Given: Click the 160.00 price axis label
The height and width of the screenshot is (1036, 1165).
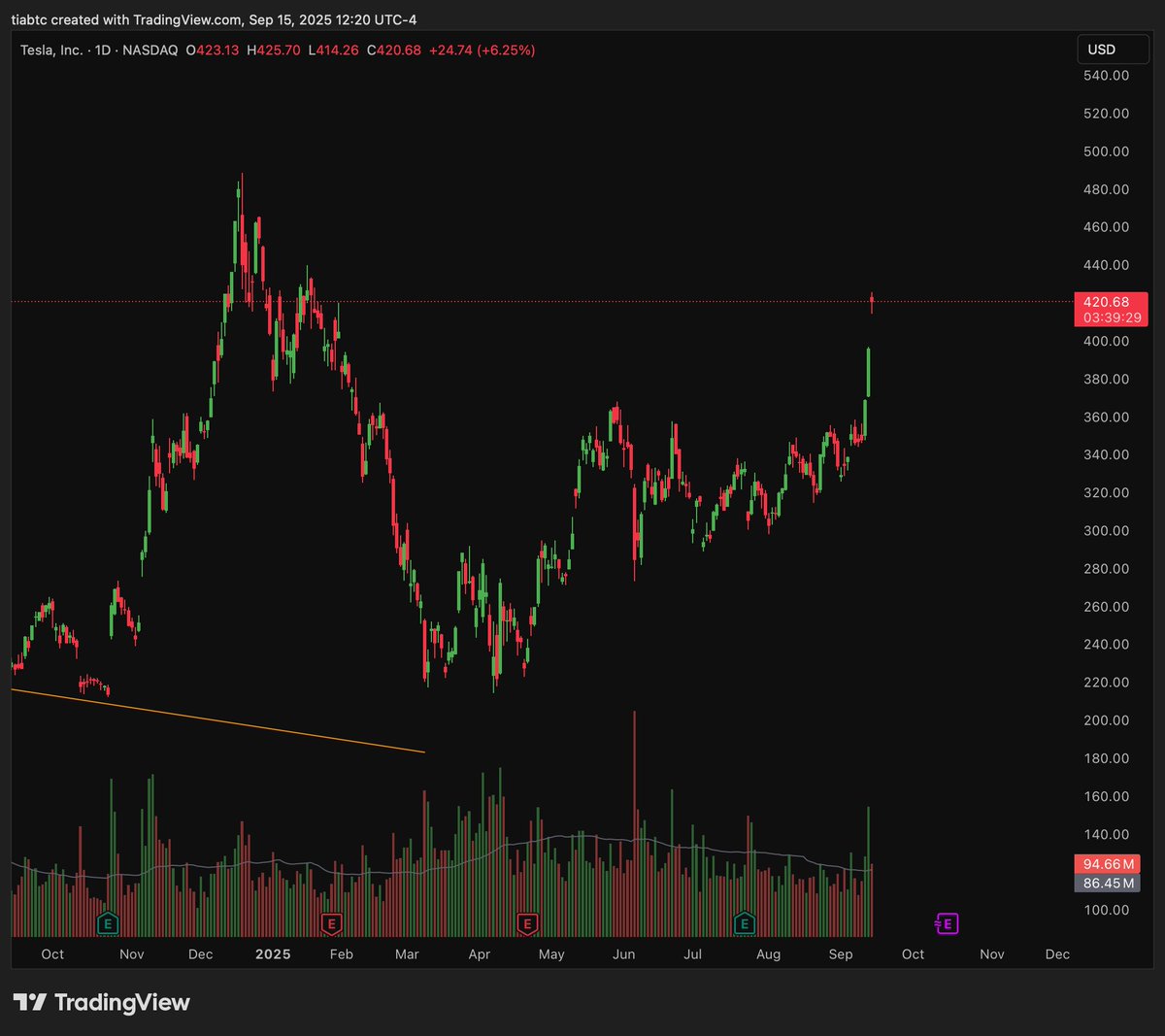Looking at the screenshot, I should [x=1107, y=796].
